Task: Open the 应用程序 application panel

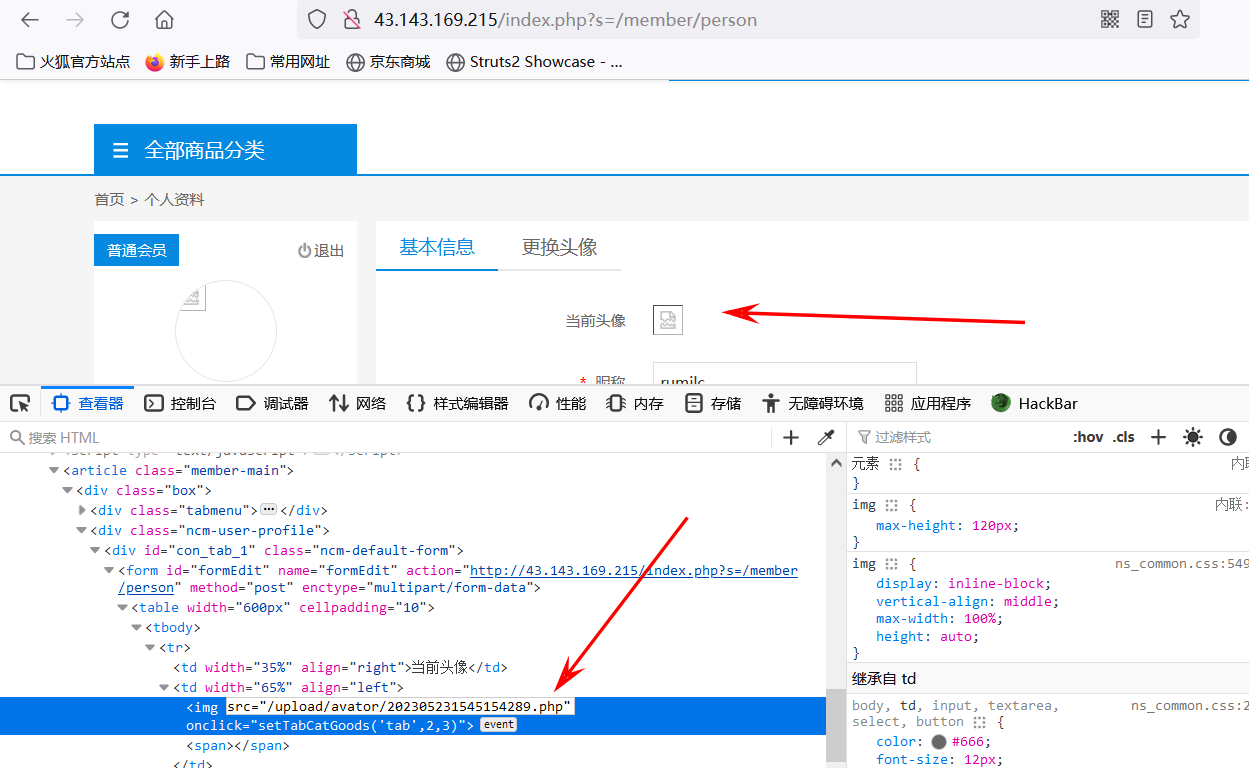Action: tap(928, 403)
